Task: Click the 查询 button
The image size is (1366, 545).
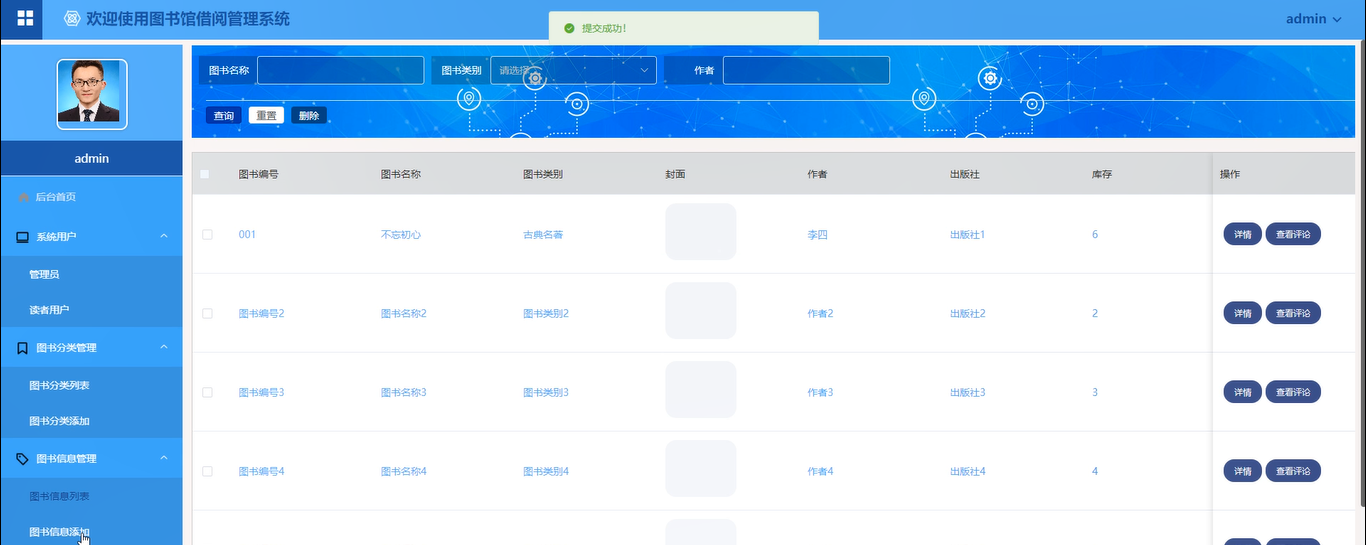Action: (224, 116)
